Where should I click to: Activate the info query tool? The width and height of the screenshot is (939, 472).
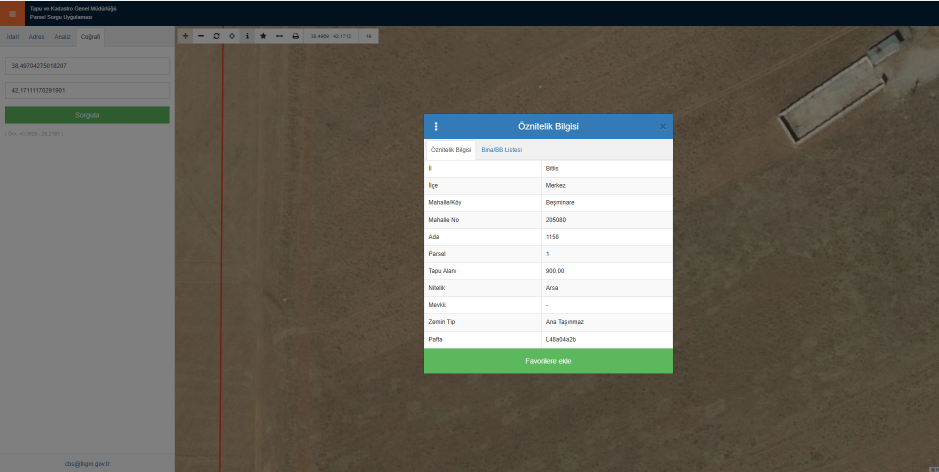click(x=247, y=36)
